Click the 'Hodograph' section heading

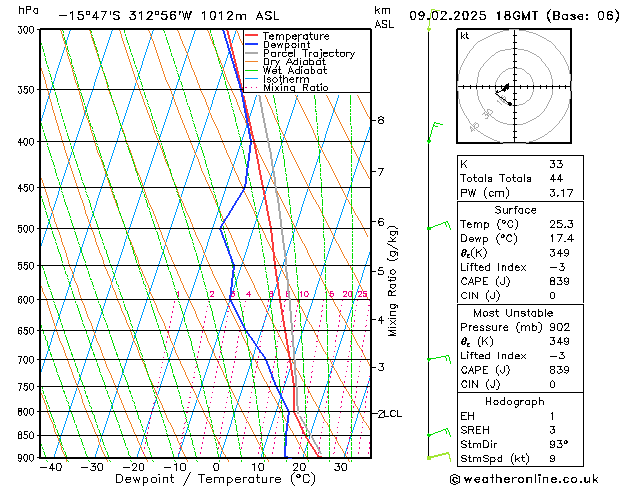pyautogui.click(x=515, y=401)
